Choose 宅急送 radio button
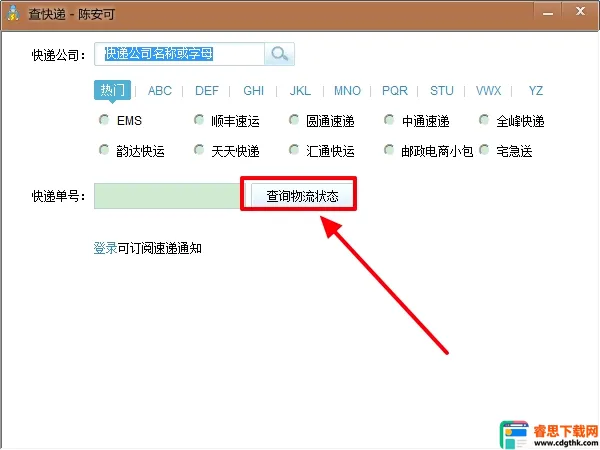This screenshot has width=600, height=450. pyautogui.click(x=484, y=150)
